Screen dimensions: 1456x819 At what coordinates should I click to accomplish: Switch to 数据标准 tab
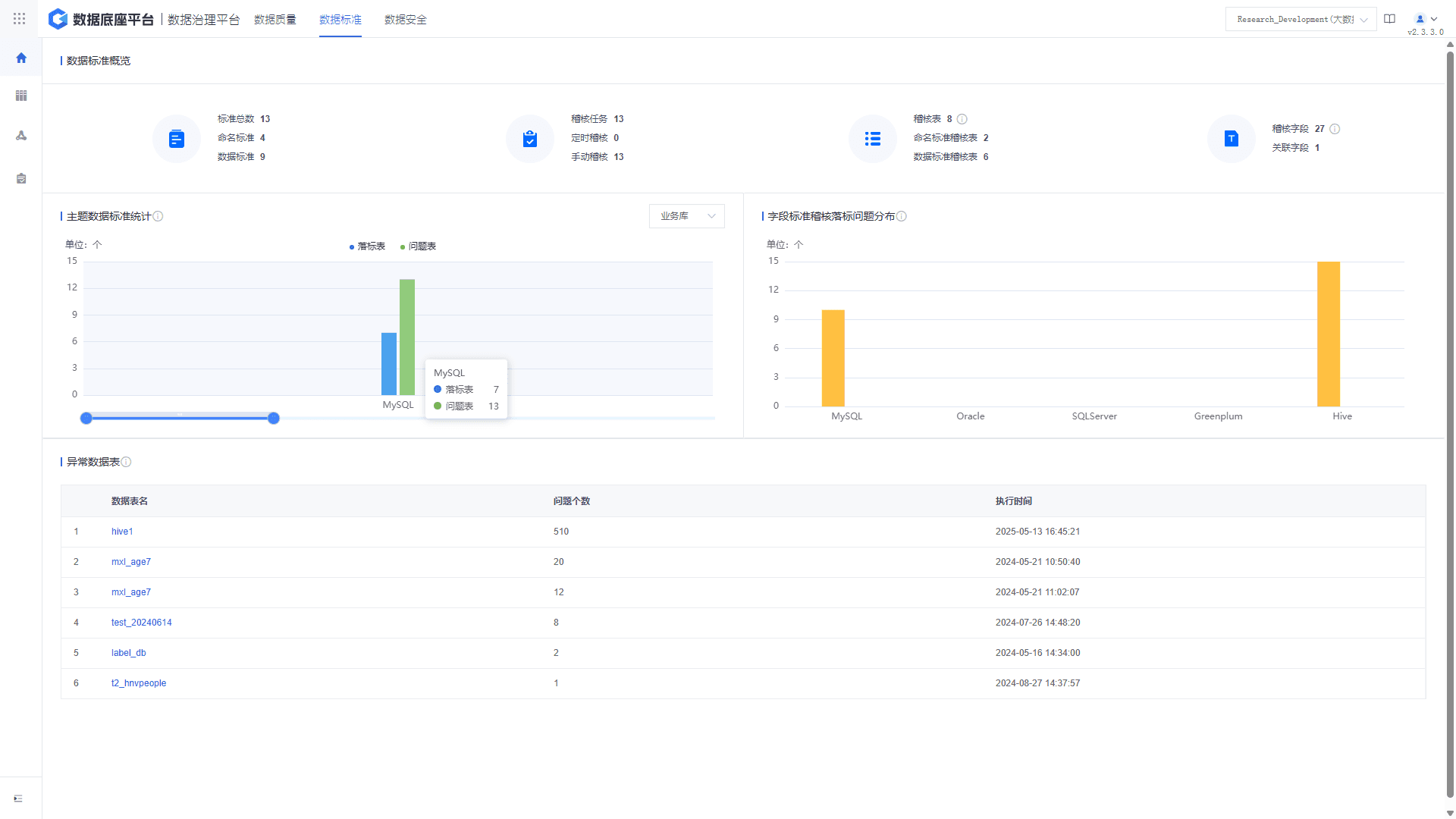pyautogui.click(x=340, y=20)
